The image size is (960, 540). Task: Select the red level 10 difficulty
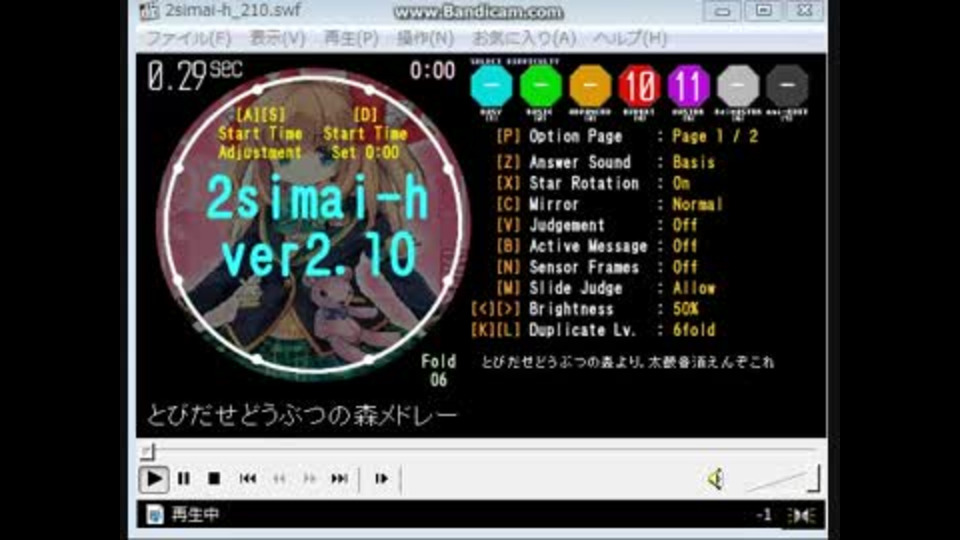tap(639, 86)
